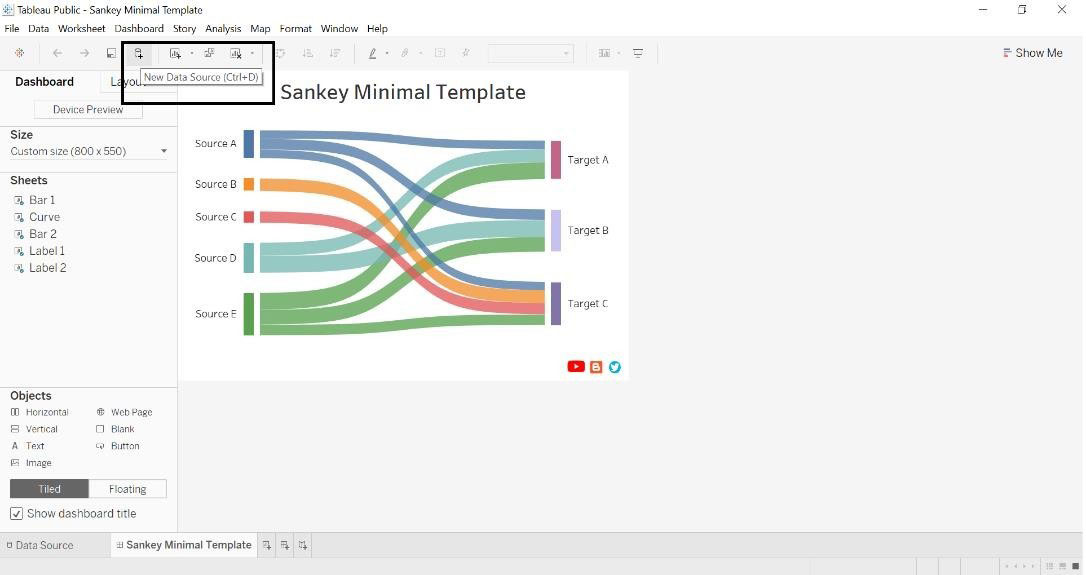1086x575 pixels.
Task: Open the Data menu
Action: click(x=38, y=28)
